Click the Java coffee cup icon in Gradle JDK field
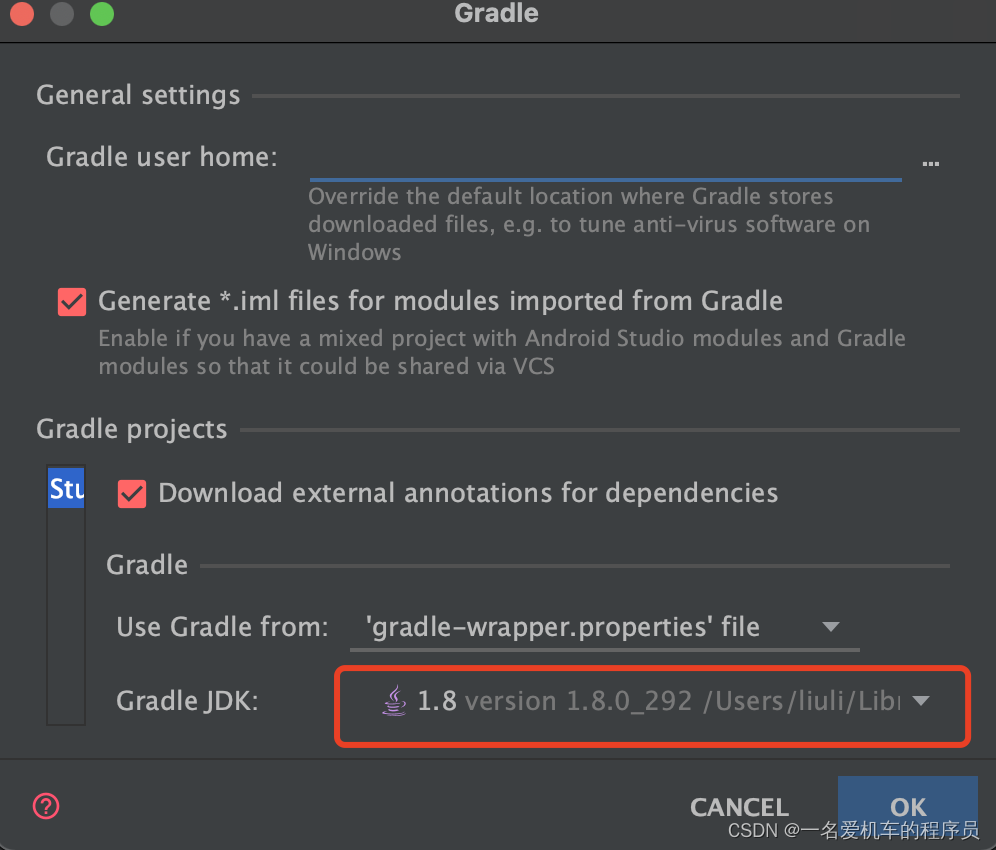996x850 pixels. click(x=394, y=700)
